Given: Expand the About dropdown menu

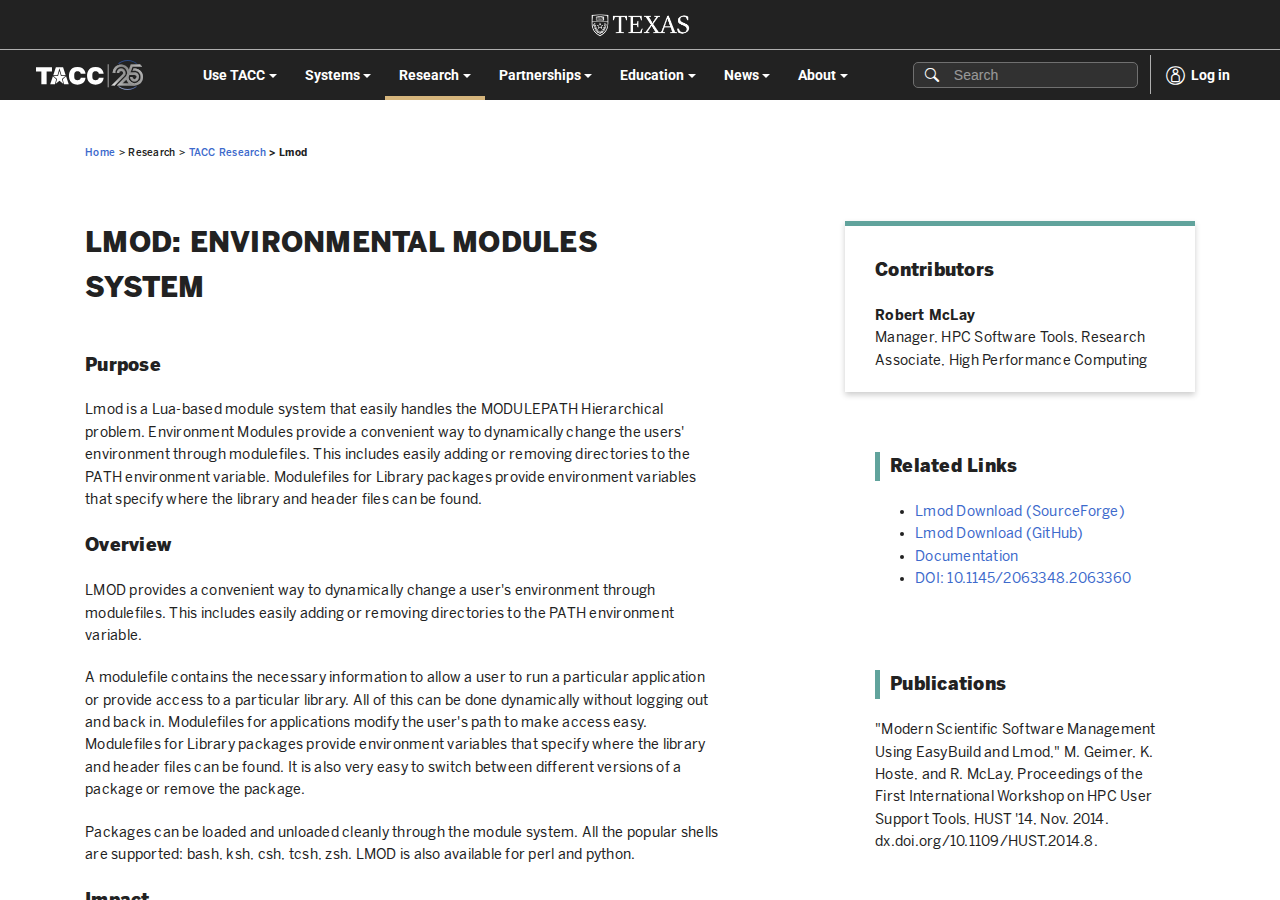Looking at the screenshot, I should (823, 75).
